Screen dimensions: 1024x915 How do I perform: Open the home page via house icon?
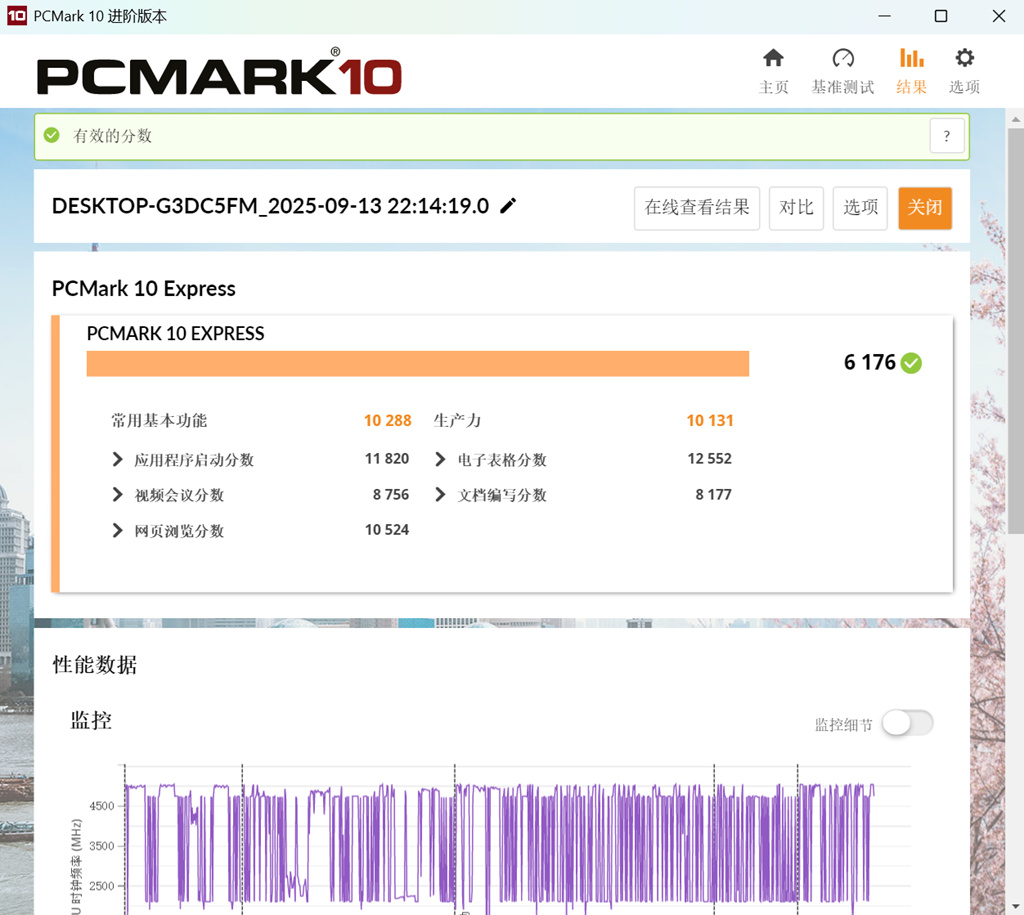click(x=773, y=59)
